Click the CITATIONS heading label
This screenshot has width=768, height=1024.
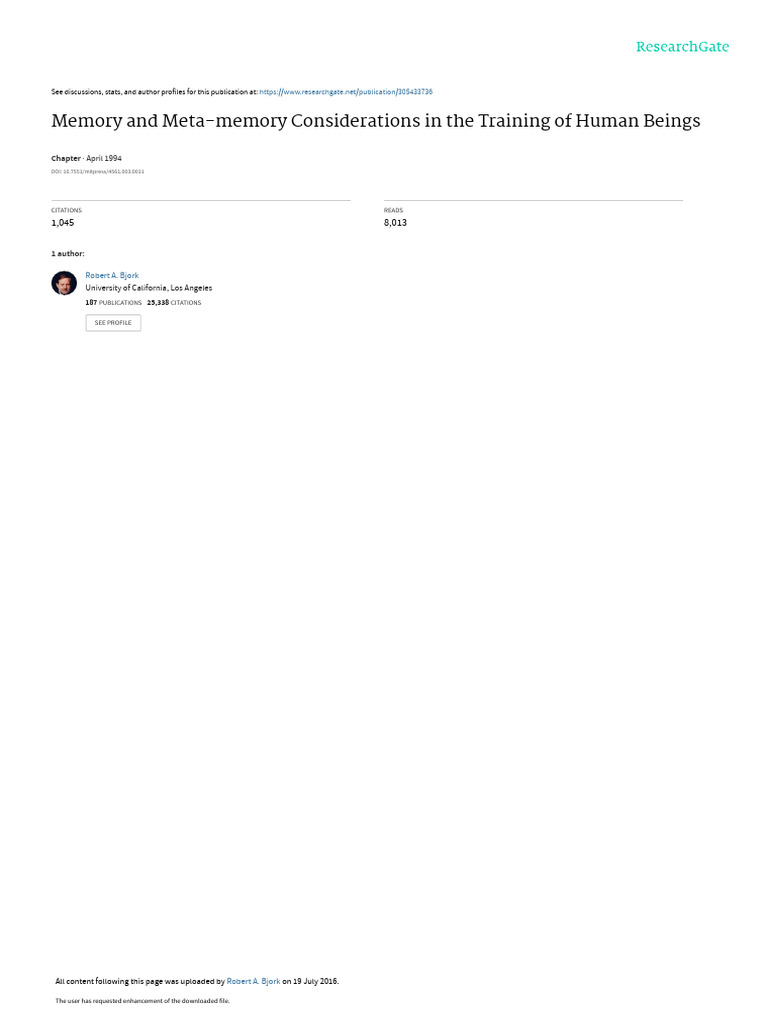(x=67, y=210)
